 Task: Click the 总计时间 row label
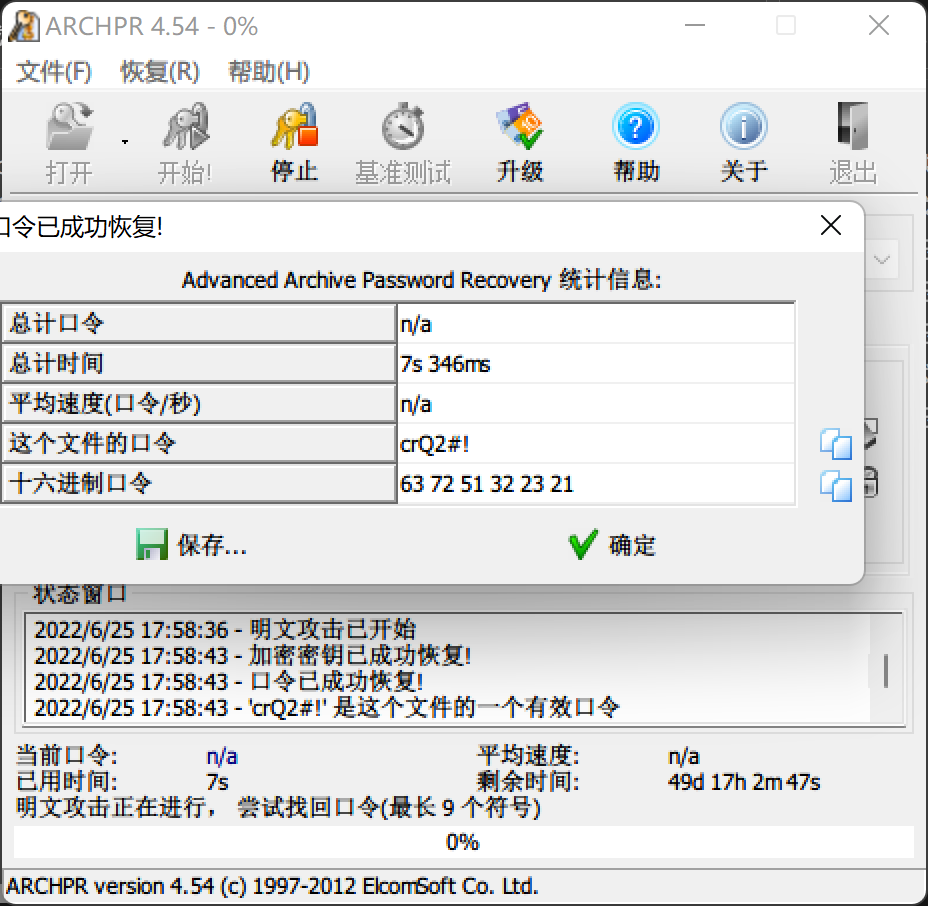(x=199, y=363)
